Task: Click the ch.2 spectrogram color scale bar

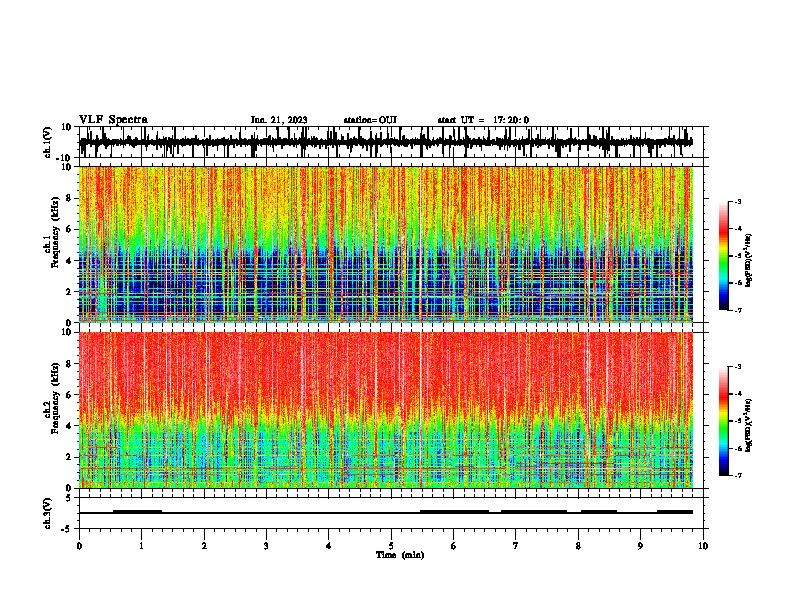Action: pyautogui.click(x=723, y=421)
